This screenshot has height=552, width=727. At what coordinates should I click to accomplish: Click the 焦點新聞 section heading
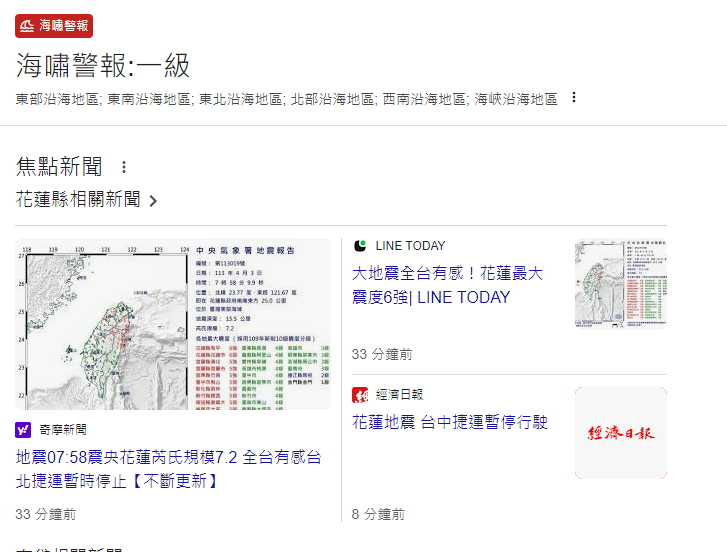(x=59, y=166)
